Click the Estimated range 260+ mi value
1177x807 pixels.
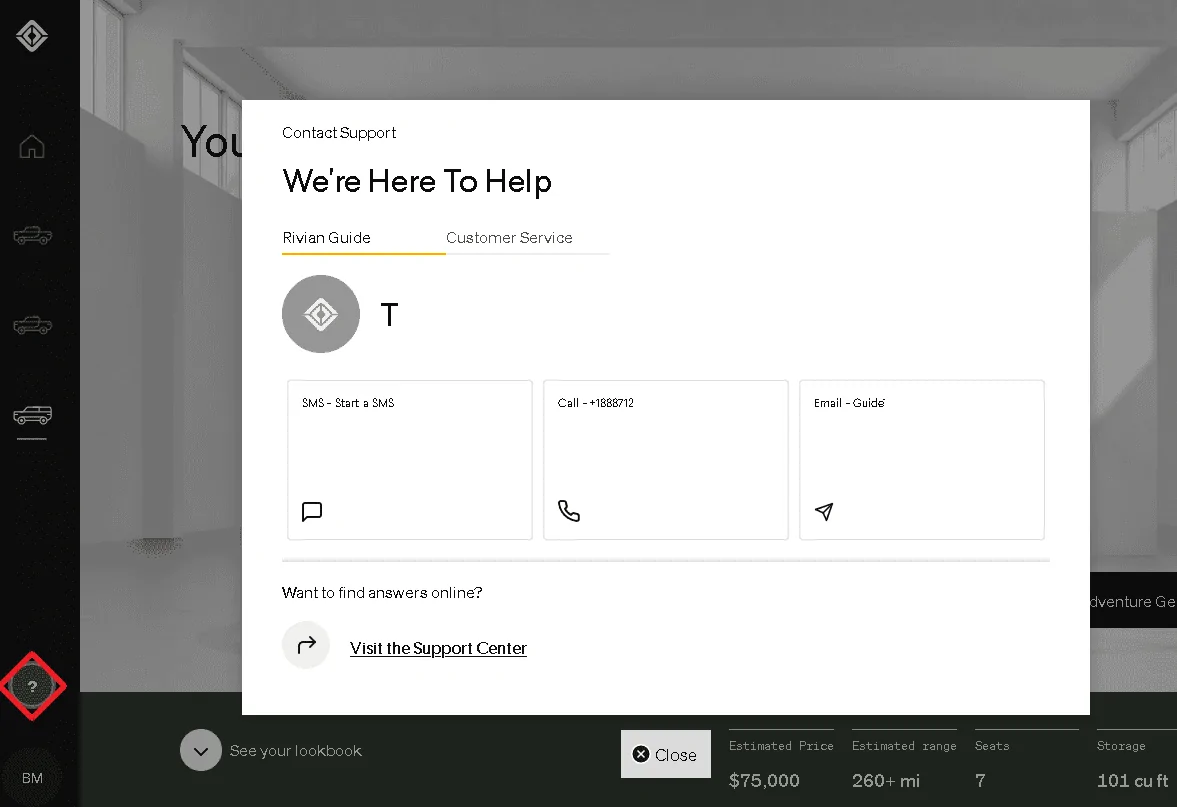[886, 781]
